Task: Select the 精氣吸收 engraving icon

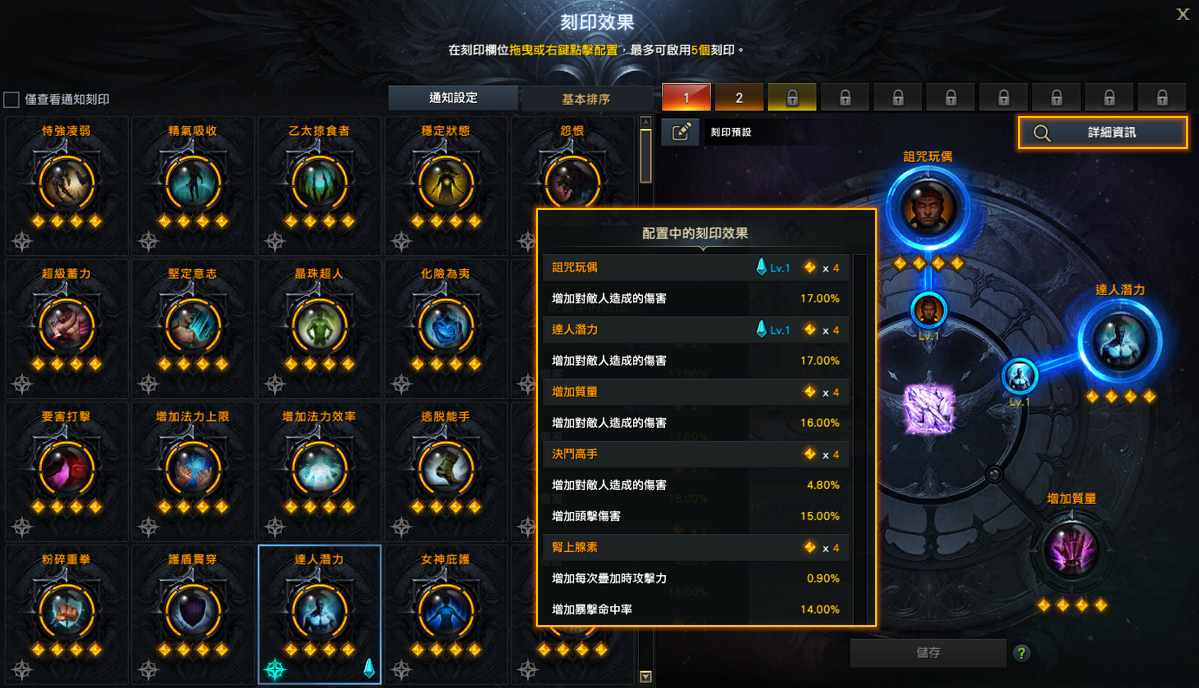Action: (x=193, y=183)
